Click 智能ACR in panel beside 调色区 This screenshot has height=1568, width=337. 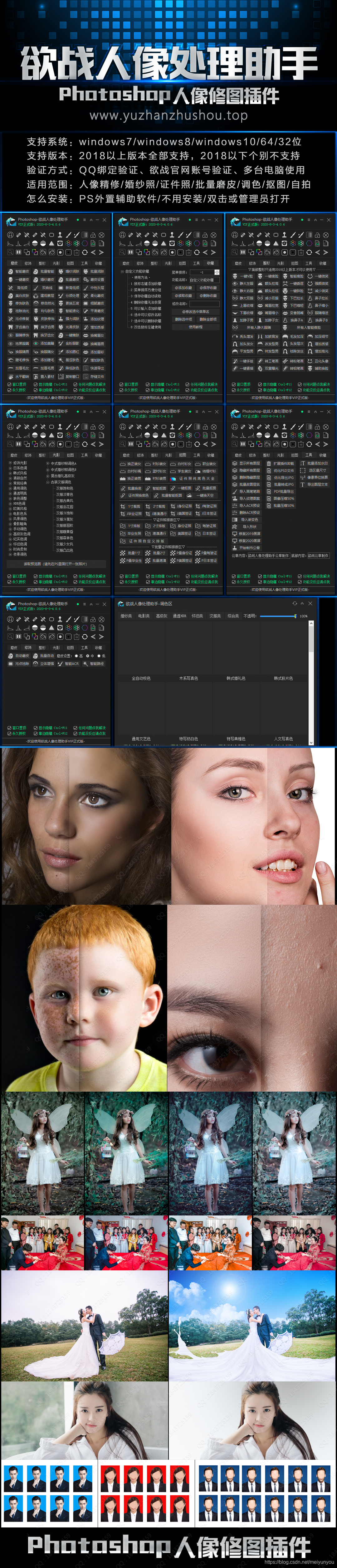[x=69, y=664]
